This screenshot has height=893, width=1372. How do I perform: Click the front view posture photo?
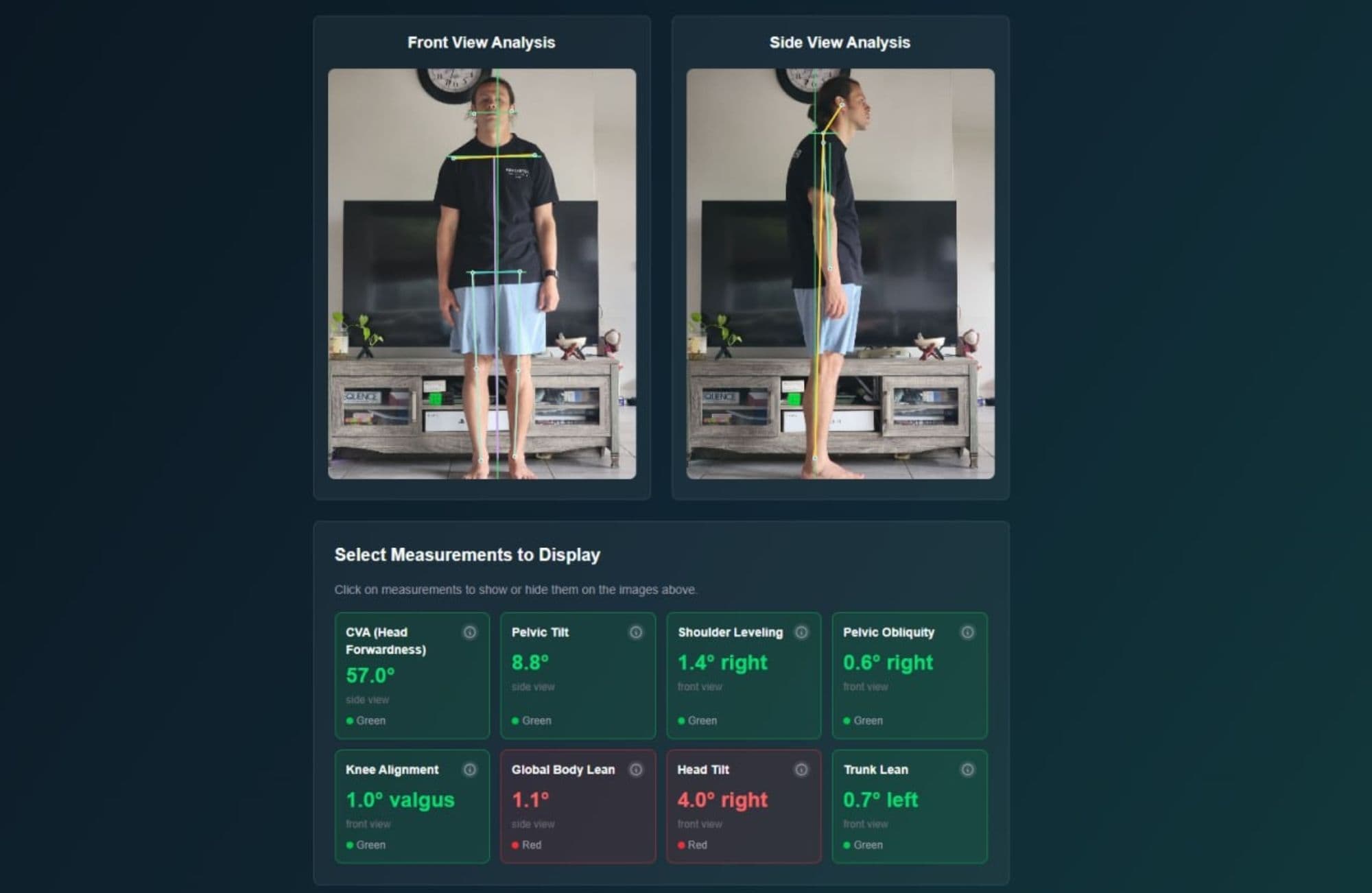pos(482,274)
